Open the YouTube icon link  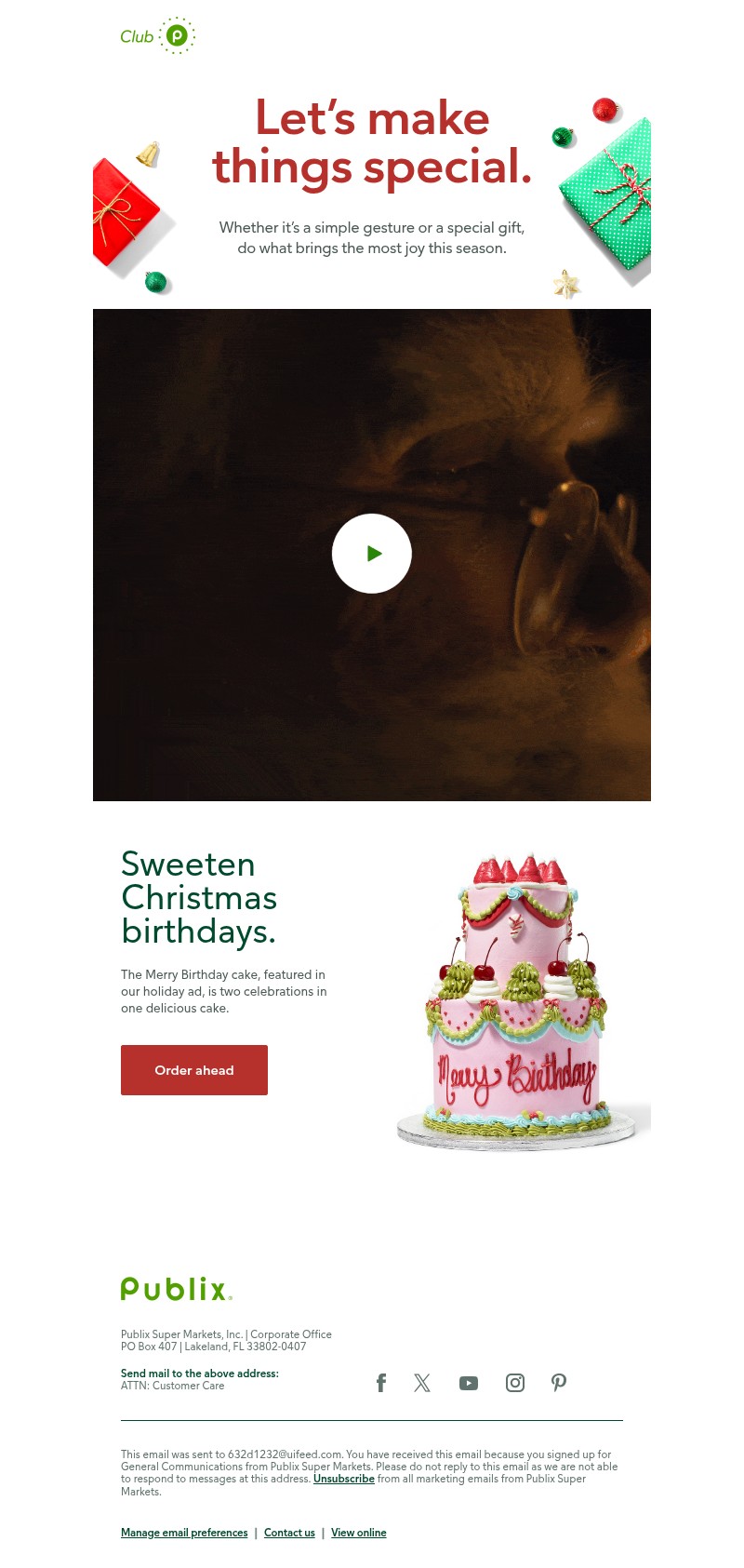tap(469, 1384)
